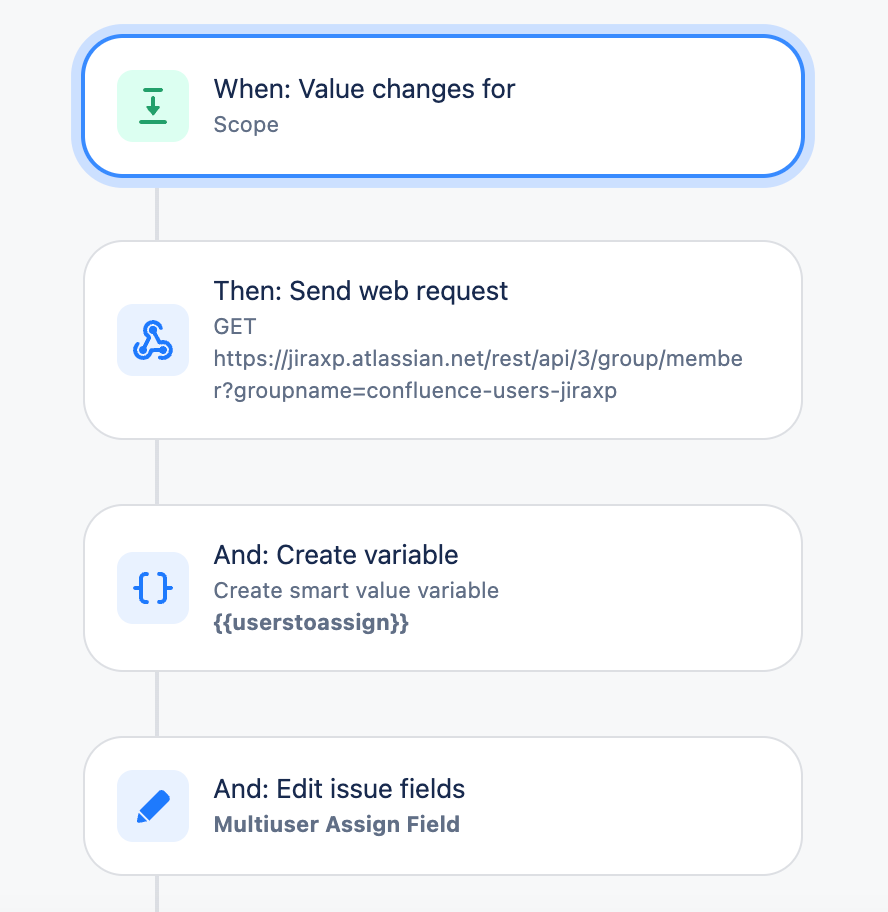
Task: Click the 'Multiuser Assign Field' label
Action: coord(337,825)
